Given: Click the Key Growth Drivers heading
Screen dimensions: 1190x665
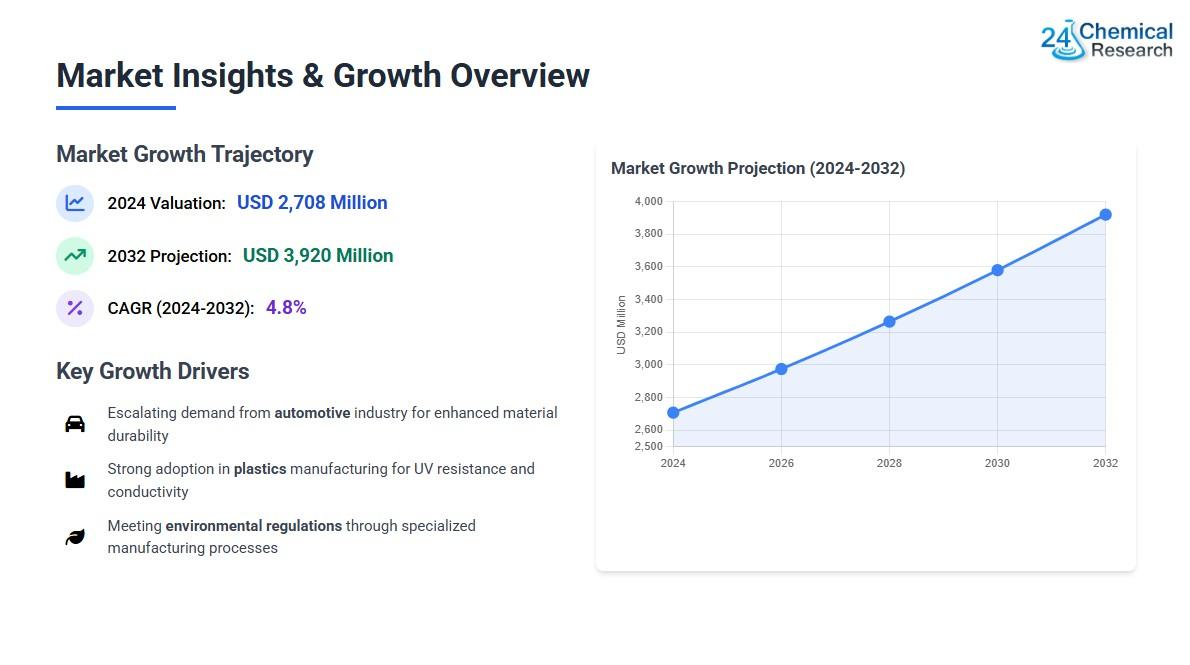Looking at the screenshot, I should click(x=153, y=371).
